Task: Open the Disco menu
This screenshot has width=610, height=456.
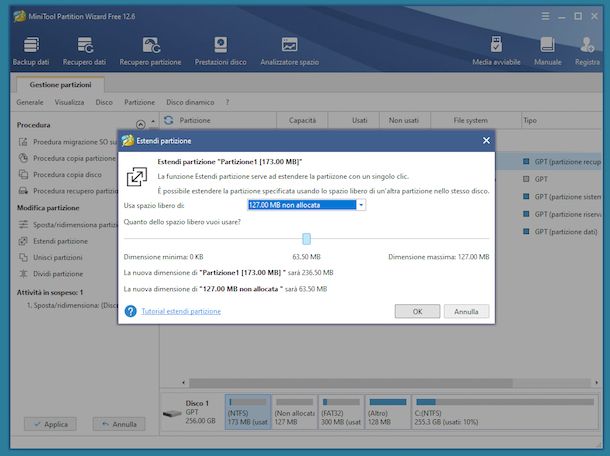Action: (x=104, y=102)
